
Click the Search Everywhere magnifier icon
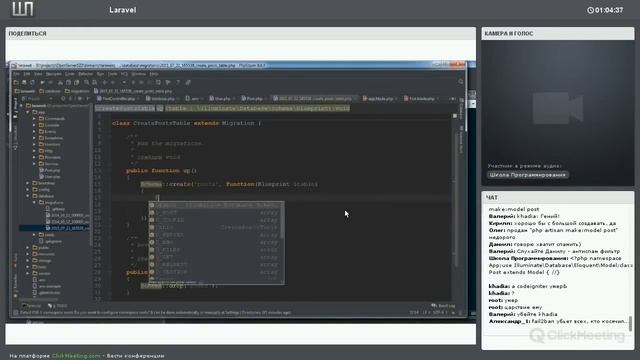click(461, 82)
